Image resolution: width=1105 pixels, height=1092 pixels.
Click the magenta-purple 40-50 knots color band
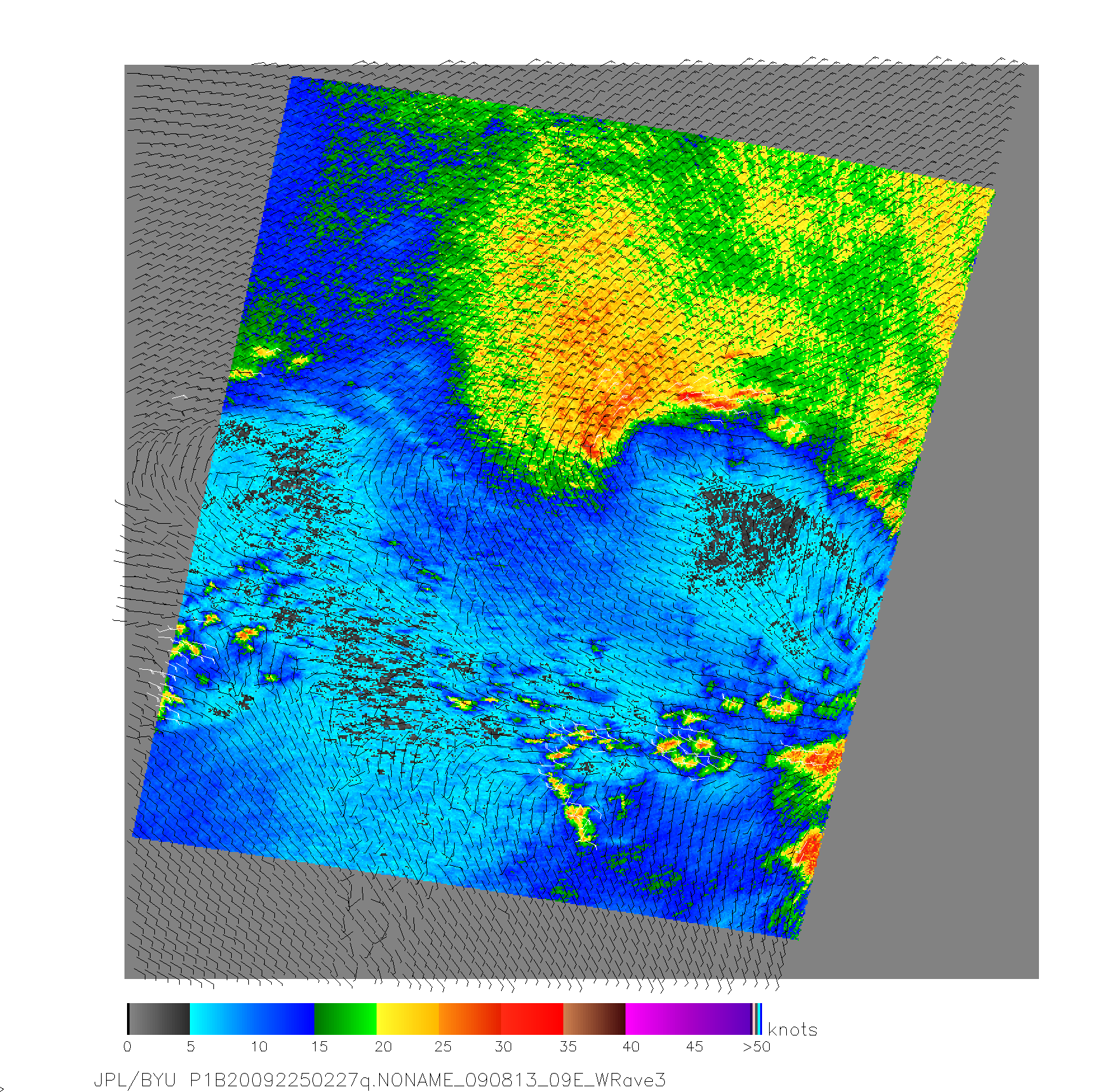coord(688,1019)
